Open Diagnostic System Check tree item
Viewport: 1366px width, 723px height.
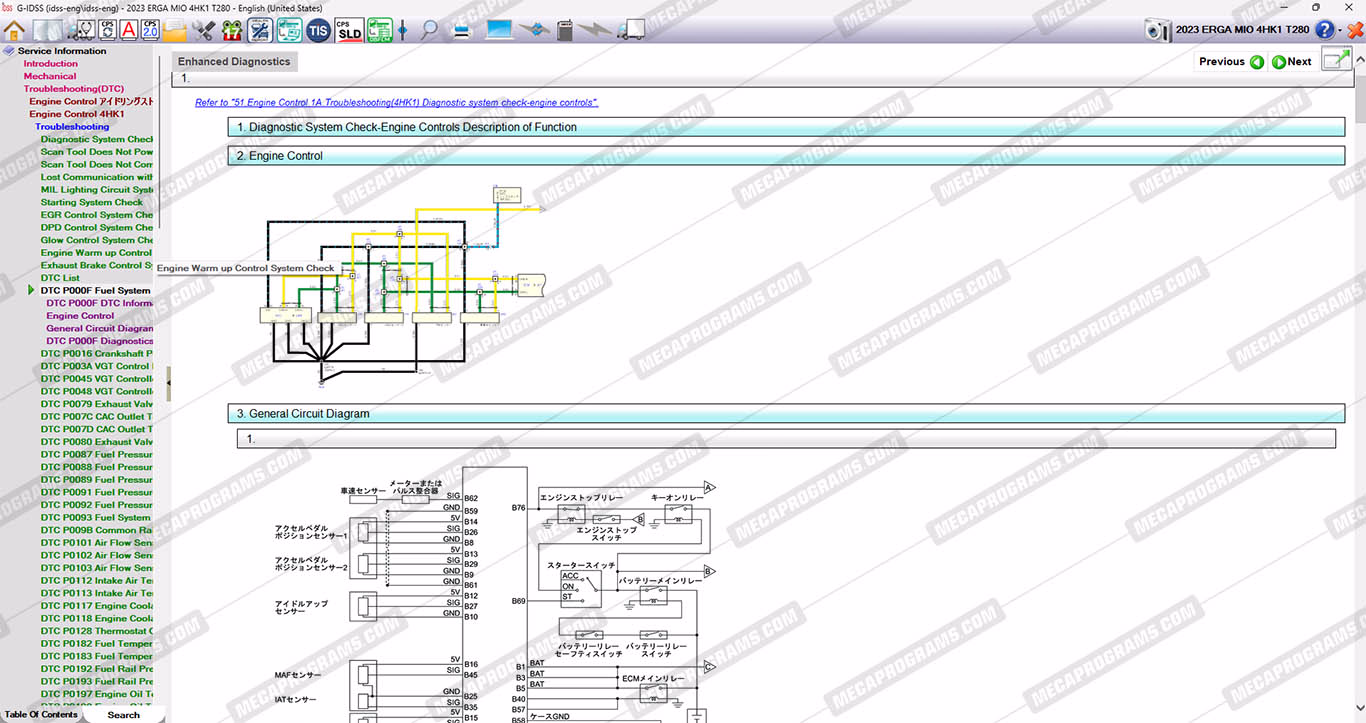click(x=97, y=139)
